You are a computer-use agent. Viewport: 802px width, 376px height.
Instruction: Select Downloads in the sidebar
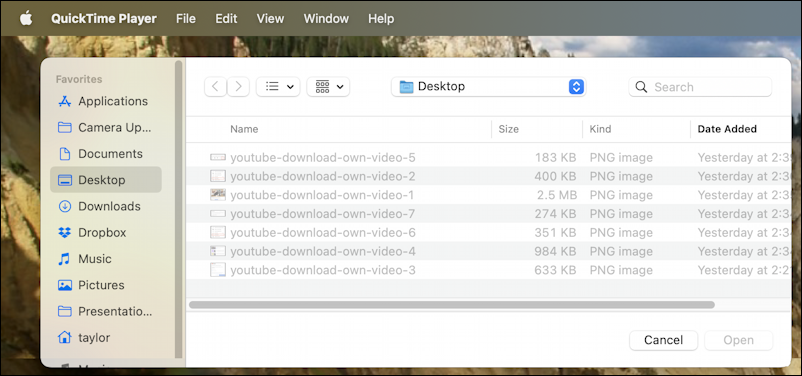pyautogui.click(x=106, y=206)
